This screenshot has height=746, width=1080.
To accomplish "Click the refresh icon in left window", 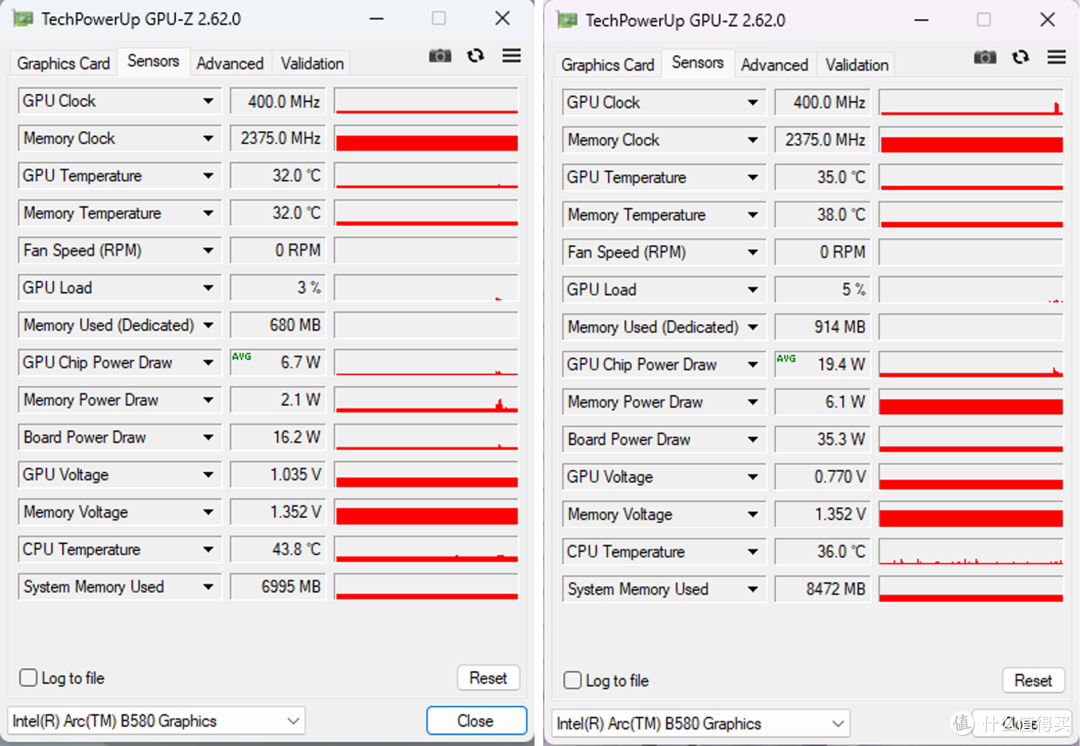I will tap(476, 56).
